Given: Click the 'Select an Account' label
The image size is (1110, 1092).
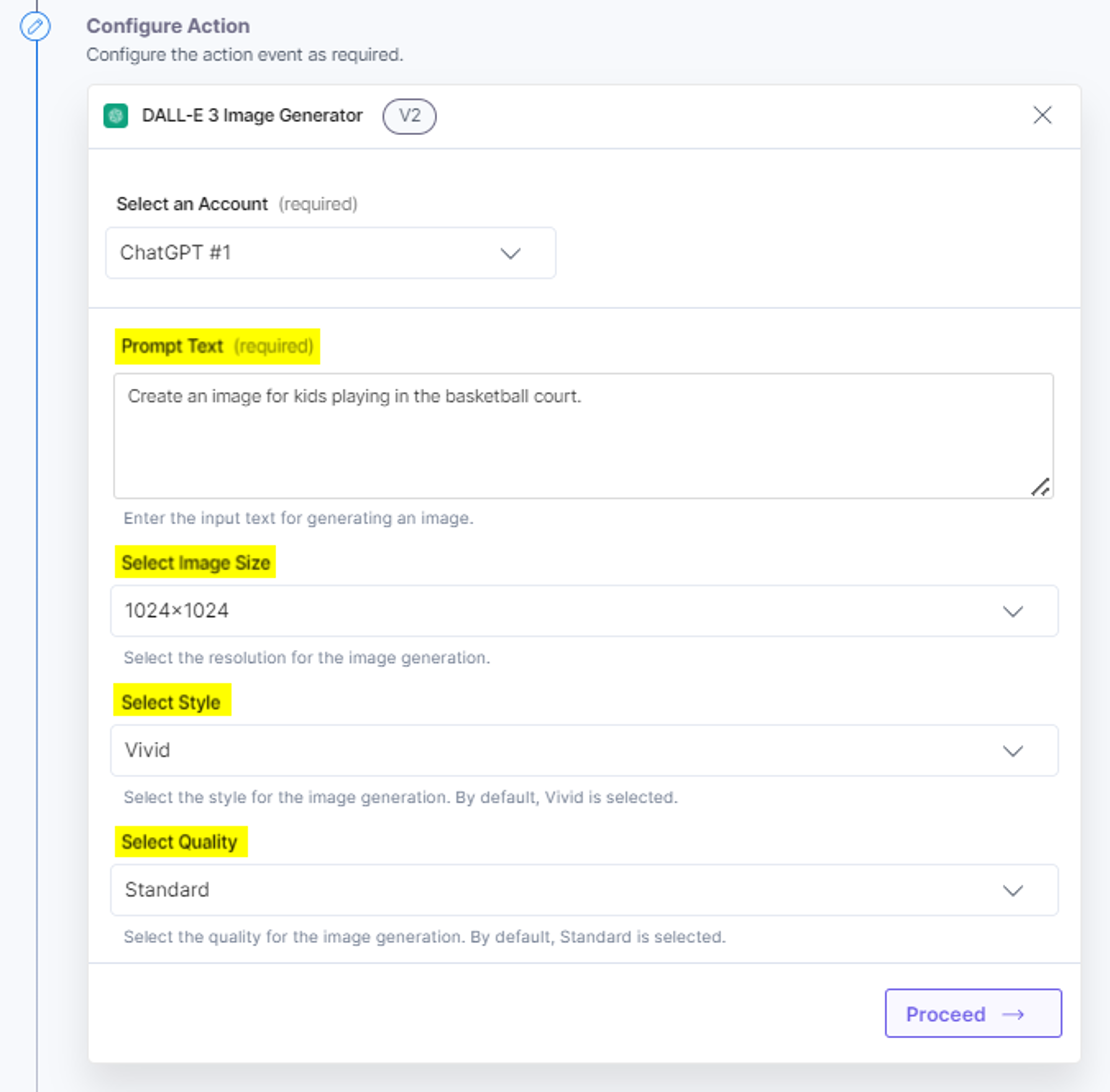Looking at the screenshot, I should pyautogui.click(x=192, y=204).
